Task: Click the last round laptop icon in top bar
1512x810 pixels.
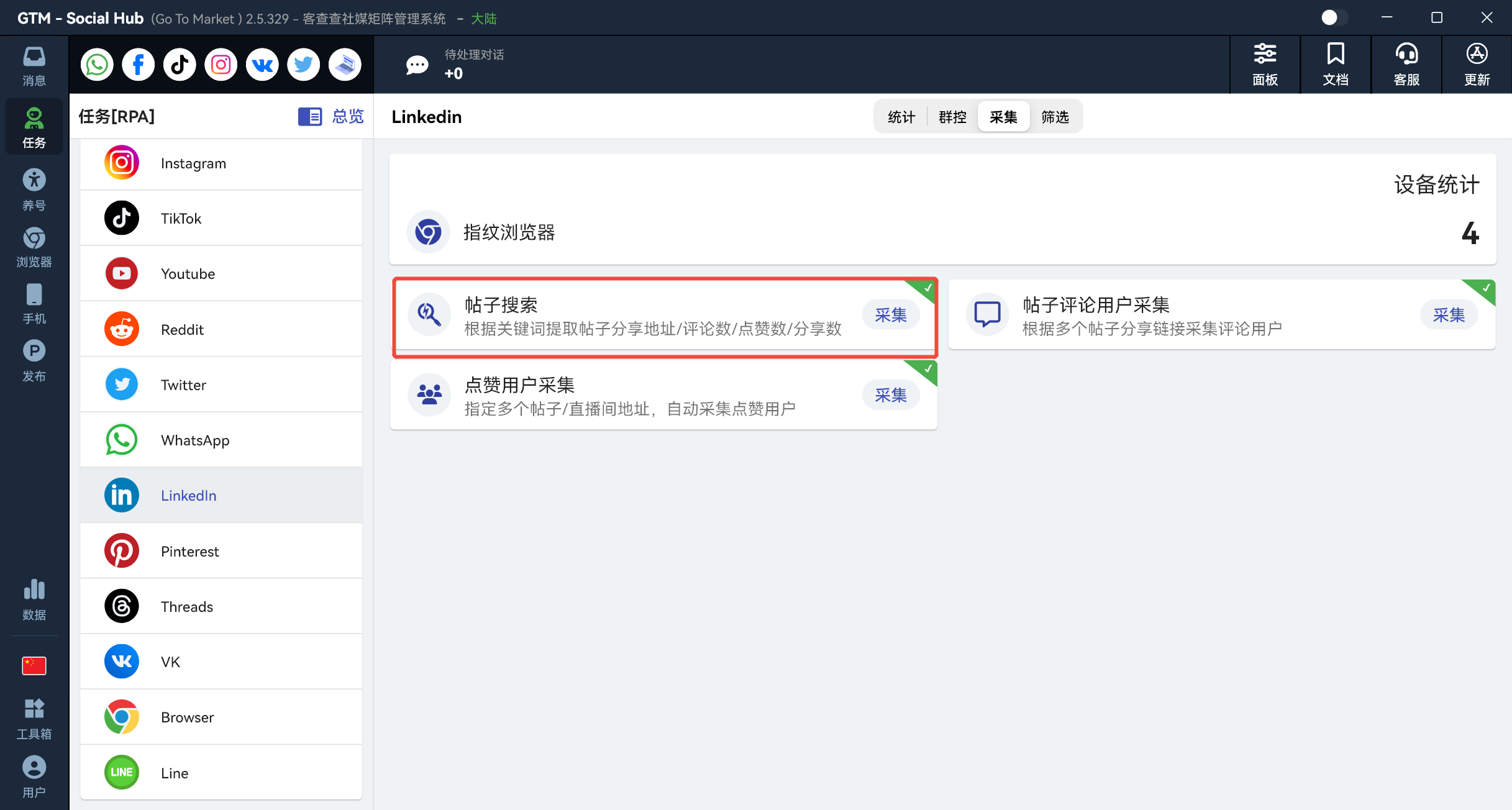Action: tap(345, 65)
